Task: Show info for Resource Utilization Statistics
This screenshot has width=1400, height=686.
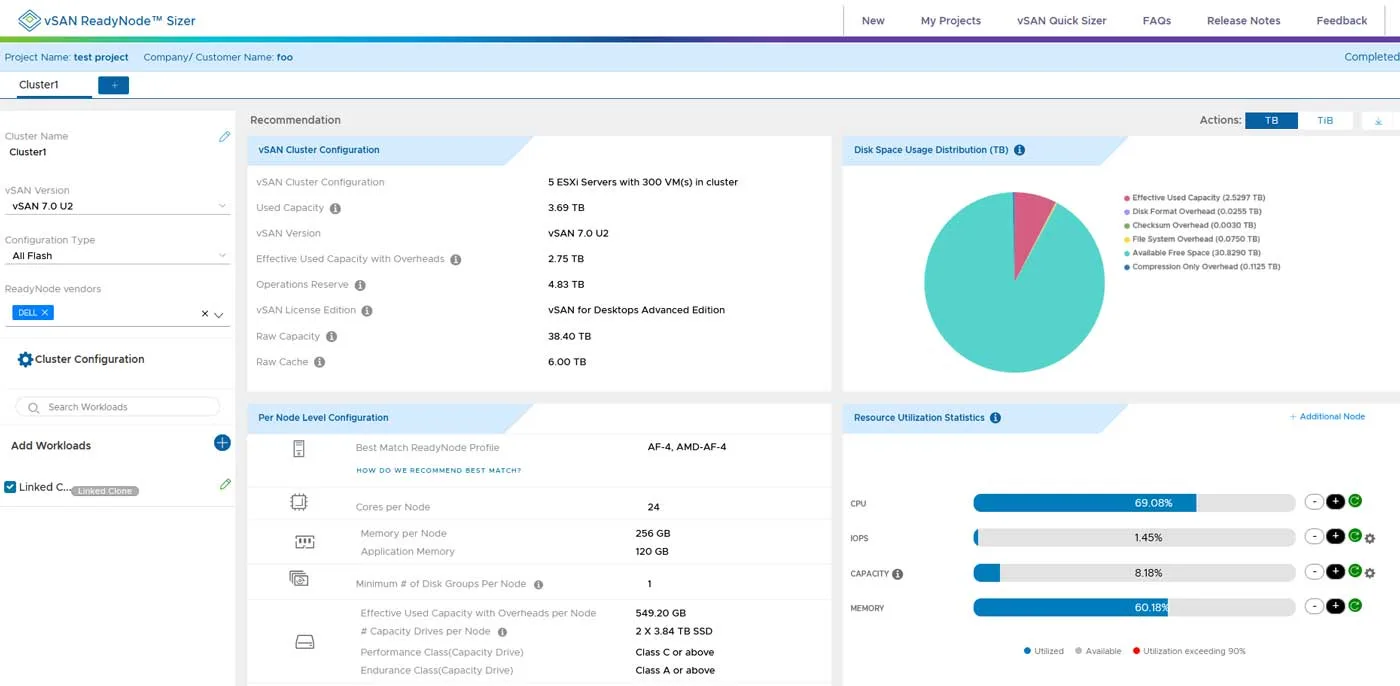Action: coord(995,418)
